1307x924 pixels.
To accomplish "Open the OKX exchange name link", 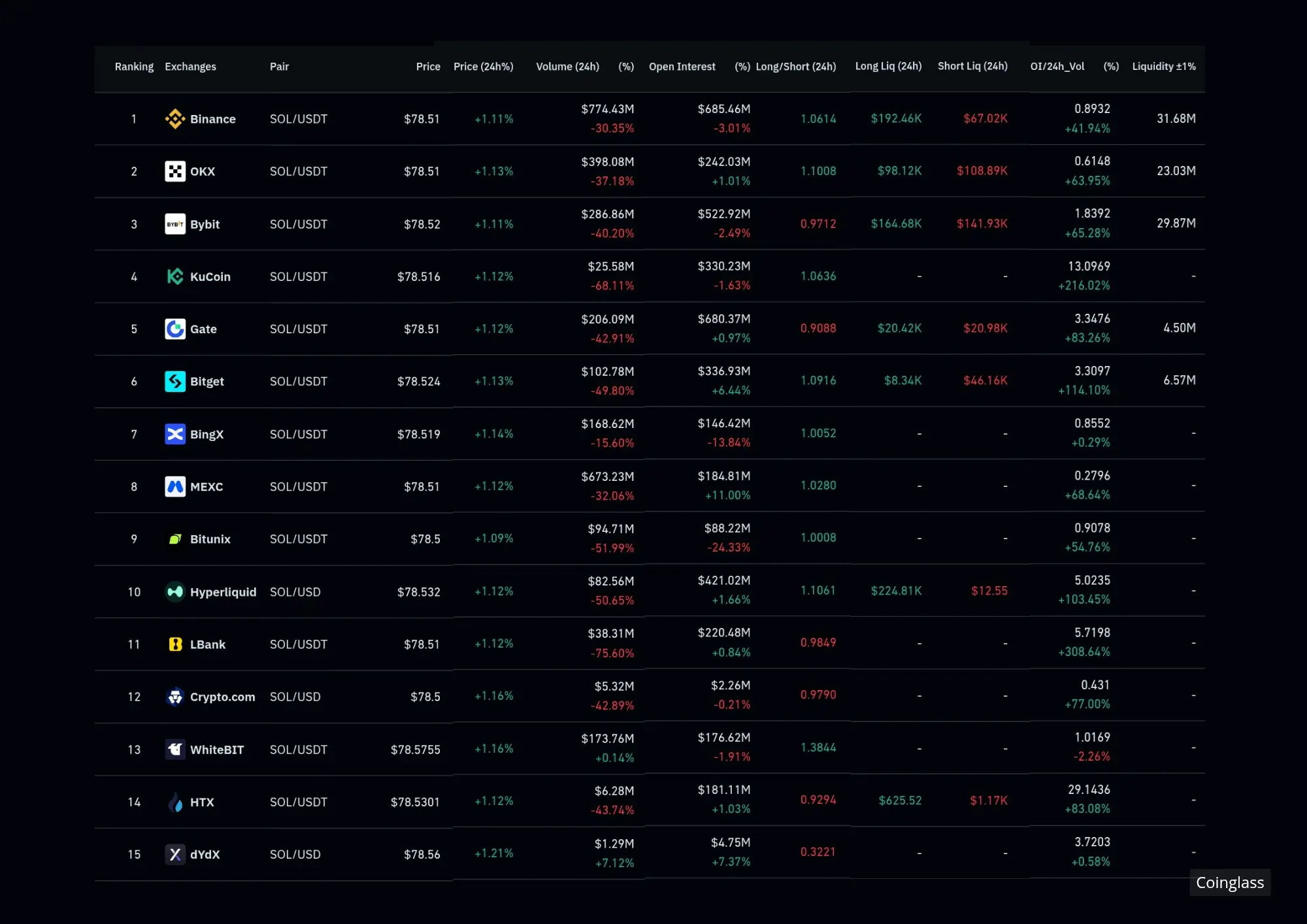I will [x=203, y=171].
